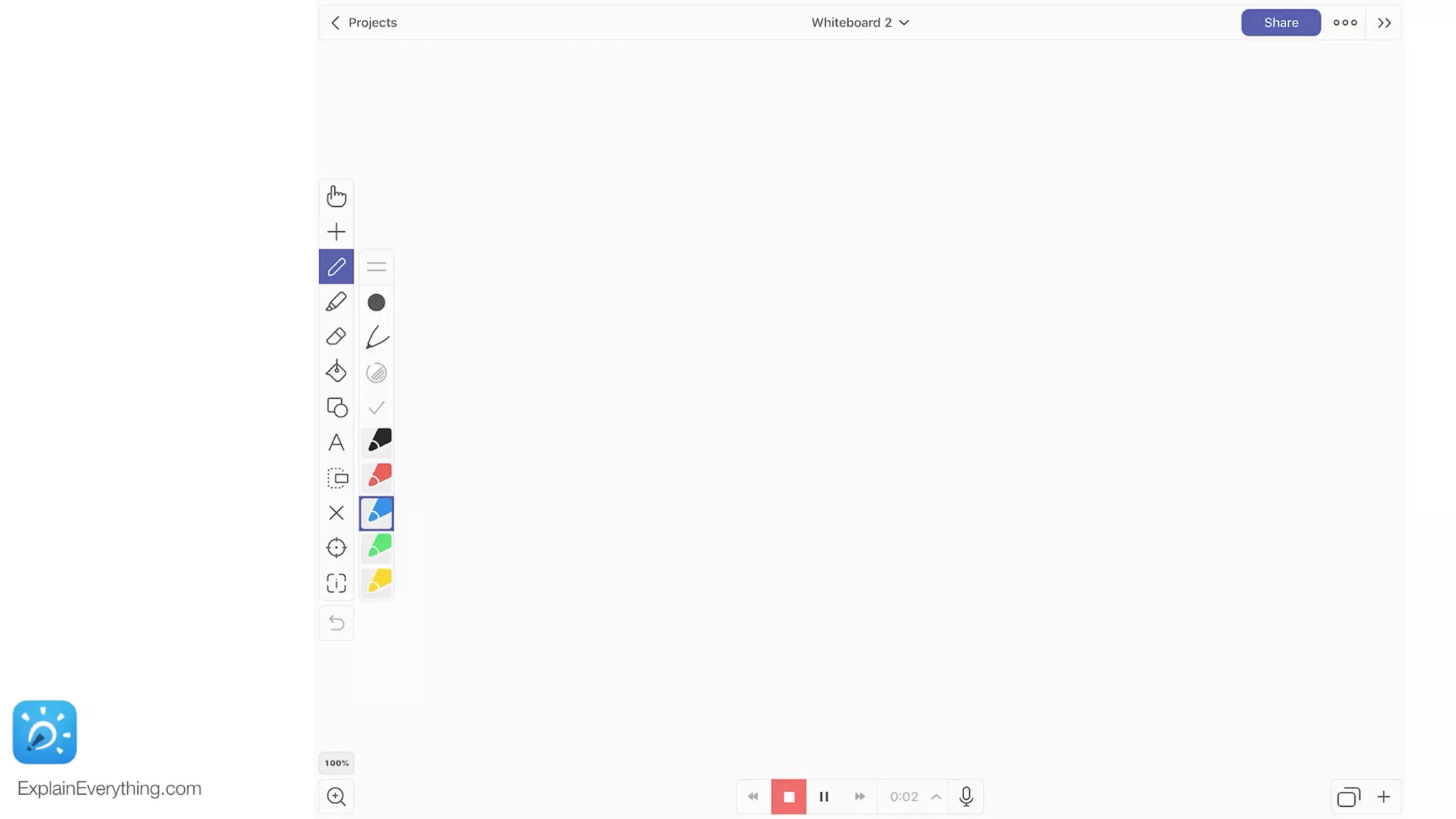
Task: Click the Delete X tool
Action: [x=336, y=513]
